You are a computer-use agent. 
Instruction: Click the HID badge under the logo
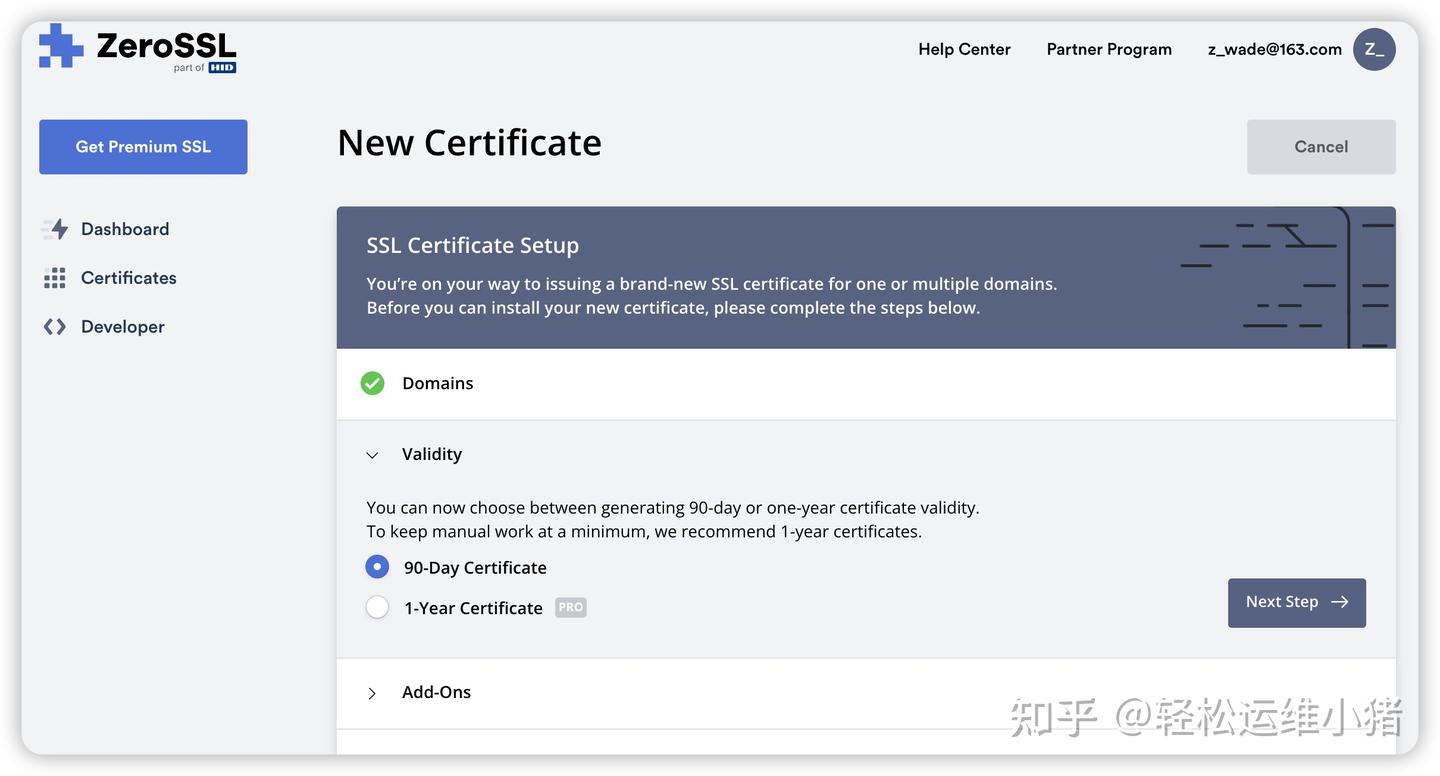(x=222, y=68)
